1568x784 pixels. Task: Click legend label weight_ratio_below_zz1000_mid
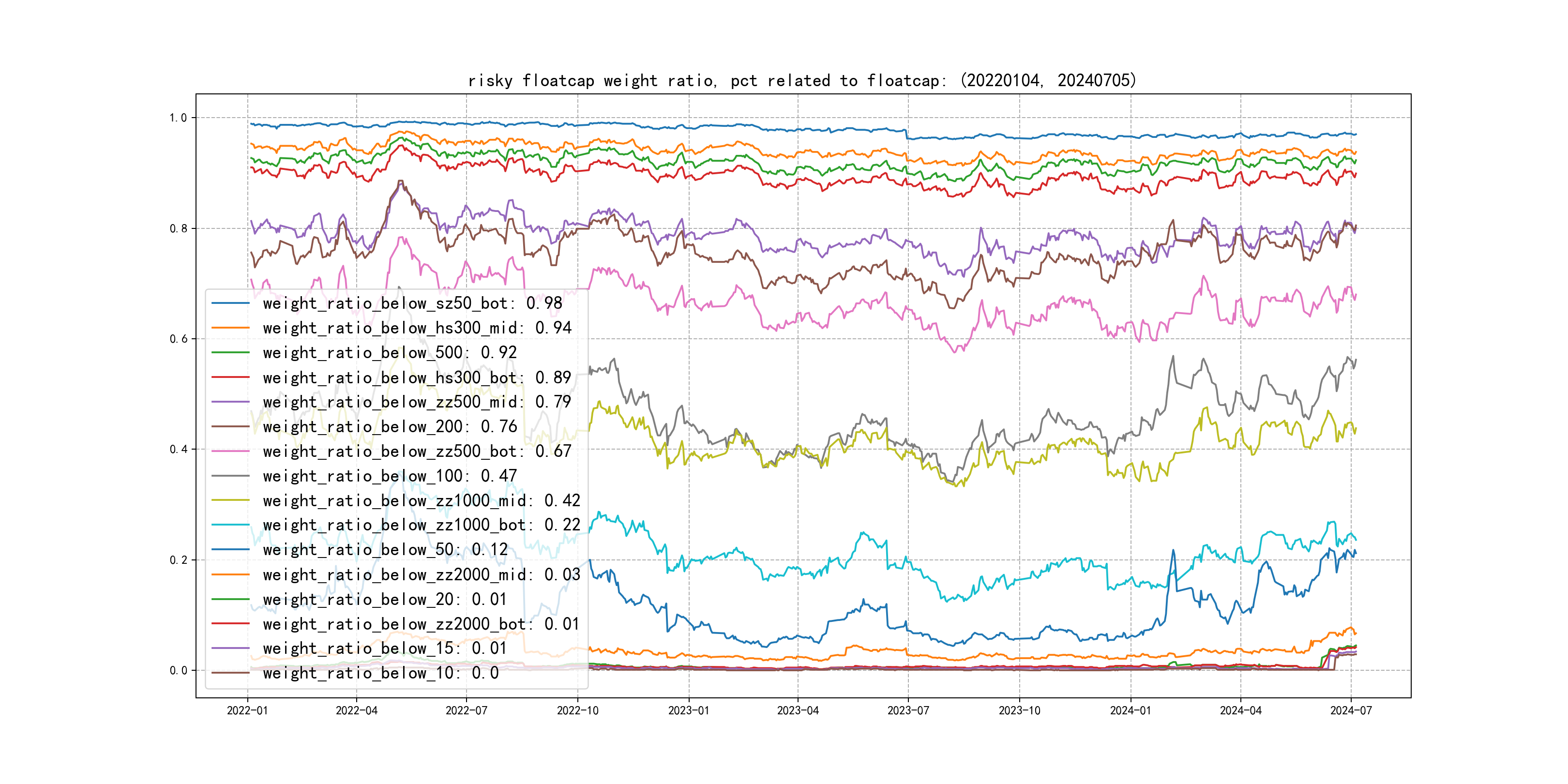[x=421, y=501]
